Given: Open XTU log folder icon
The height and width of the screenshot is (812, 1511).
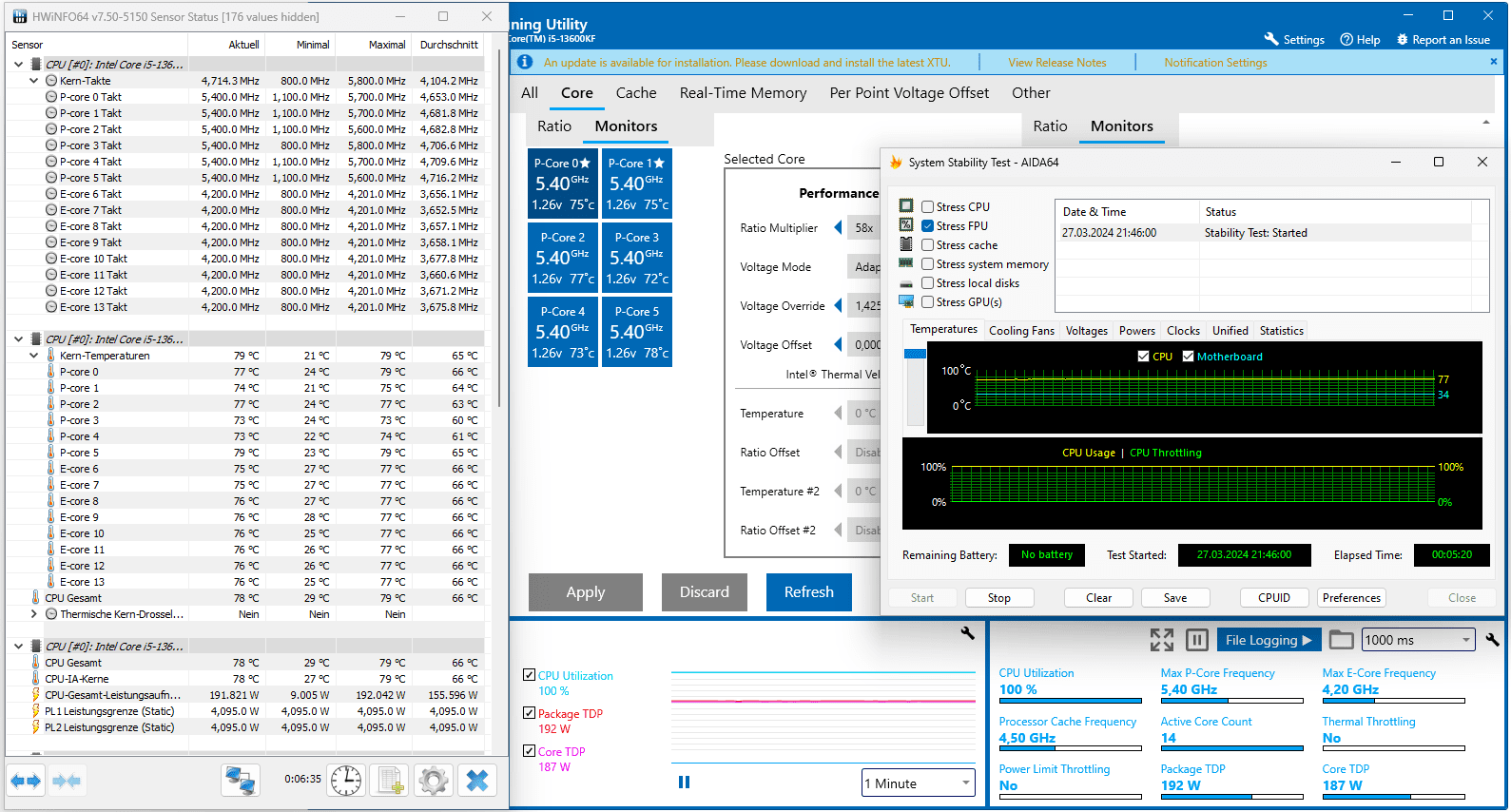Looking at the screenshot, I should [1341, 639].
